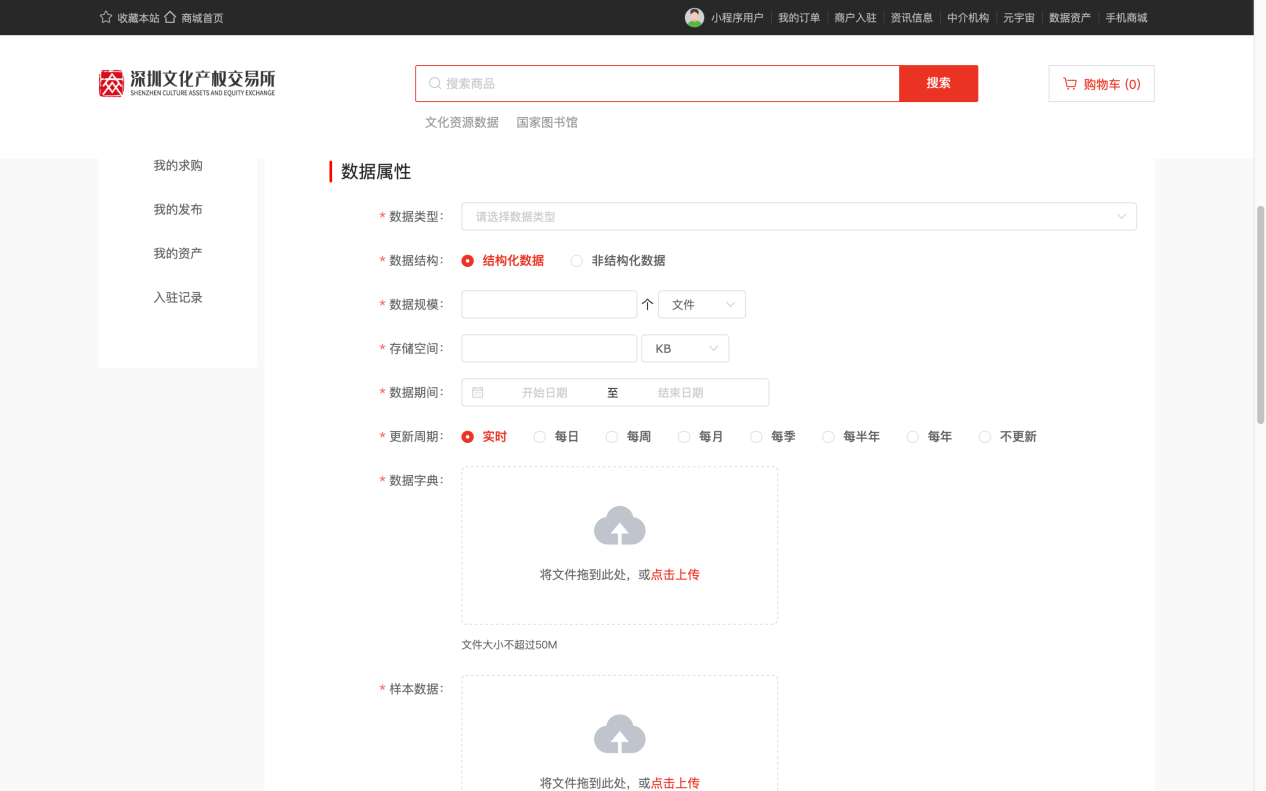Viewport: 1266px width, 791px height.
Task: Click the page vertical scrollbar
Action: 1260,315
